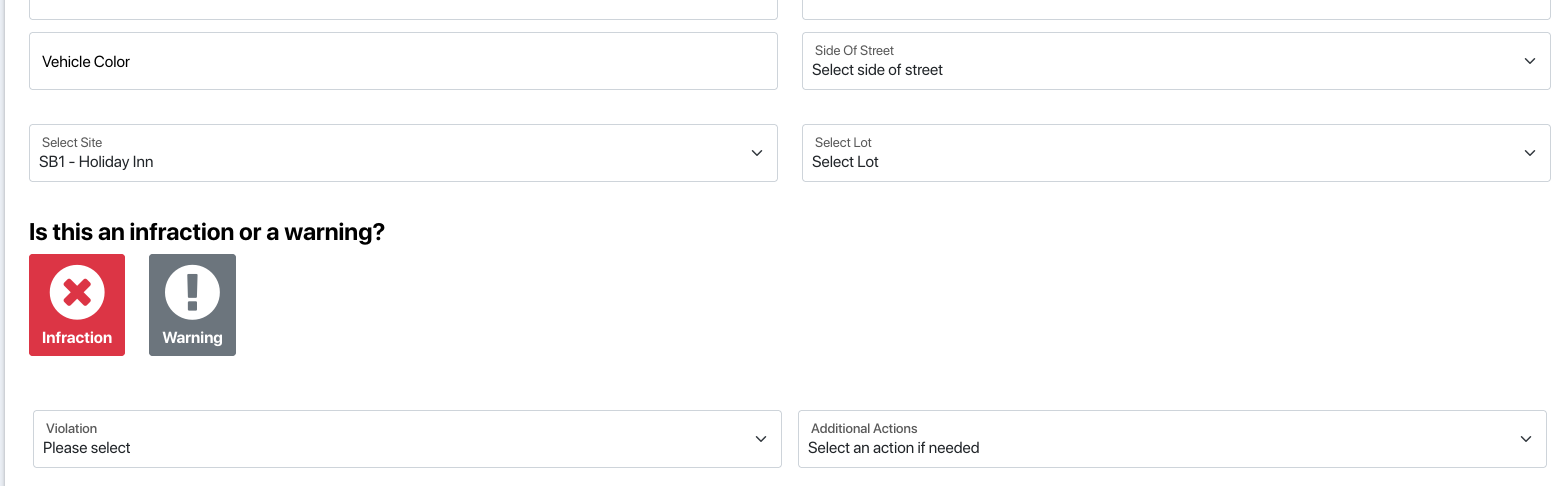Click the Side Of Street chevron arrow
This screenshot has height=486, width=1556.
1529,61
